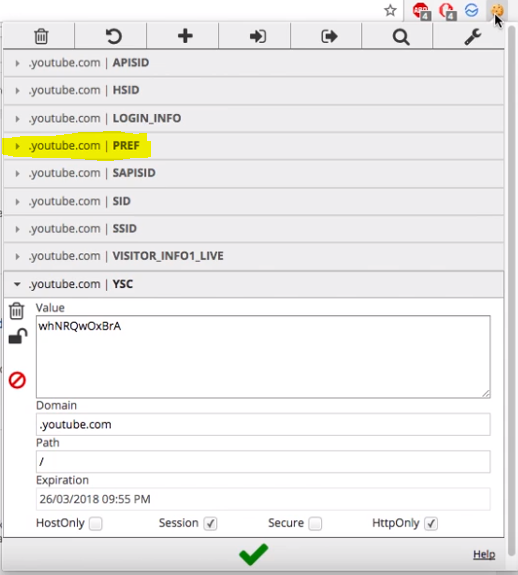Image resolution: width=518 pixels, height=575 pixels.
Task: Click inside the cookie Value text area
Action: tap(263, 356)
